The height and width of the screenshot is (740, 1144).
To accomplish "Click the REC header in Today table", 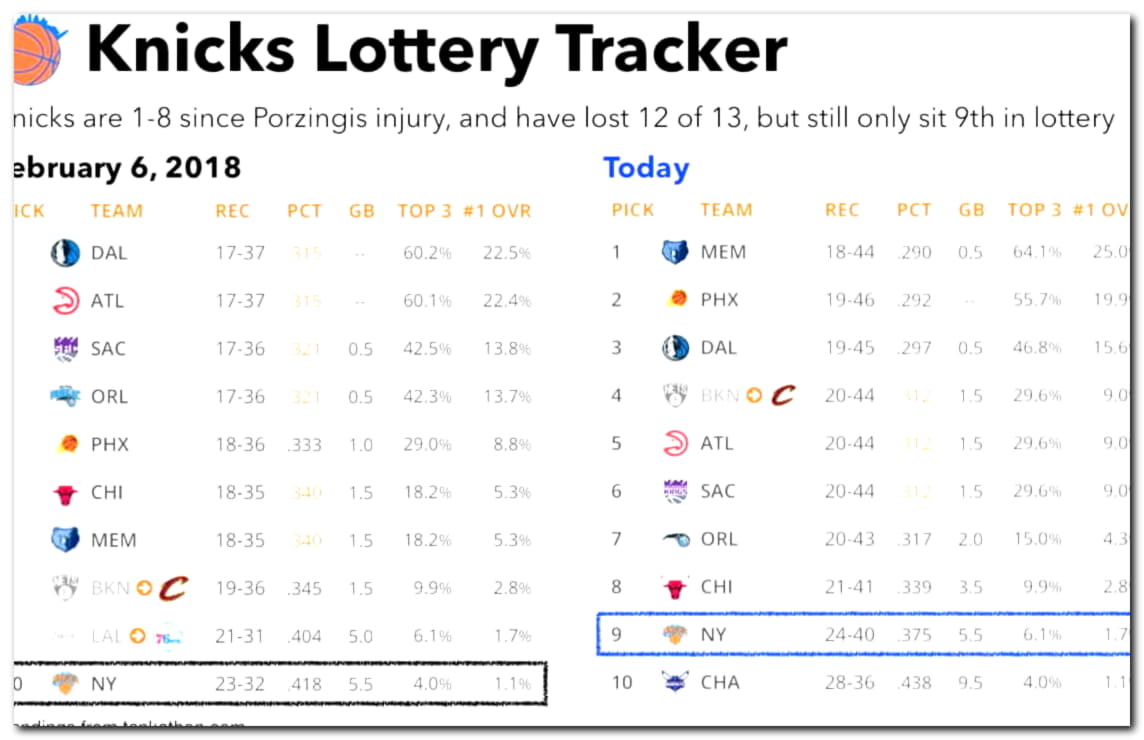I will click(x=842, y=210).
